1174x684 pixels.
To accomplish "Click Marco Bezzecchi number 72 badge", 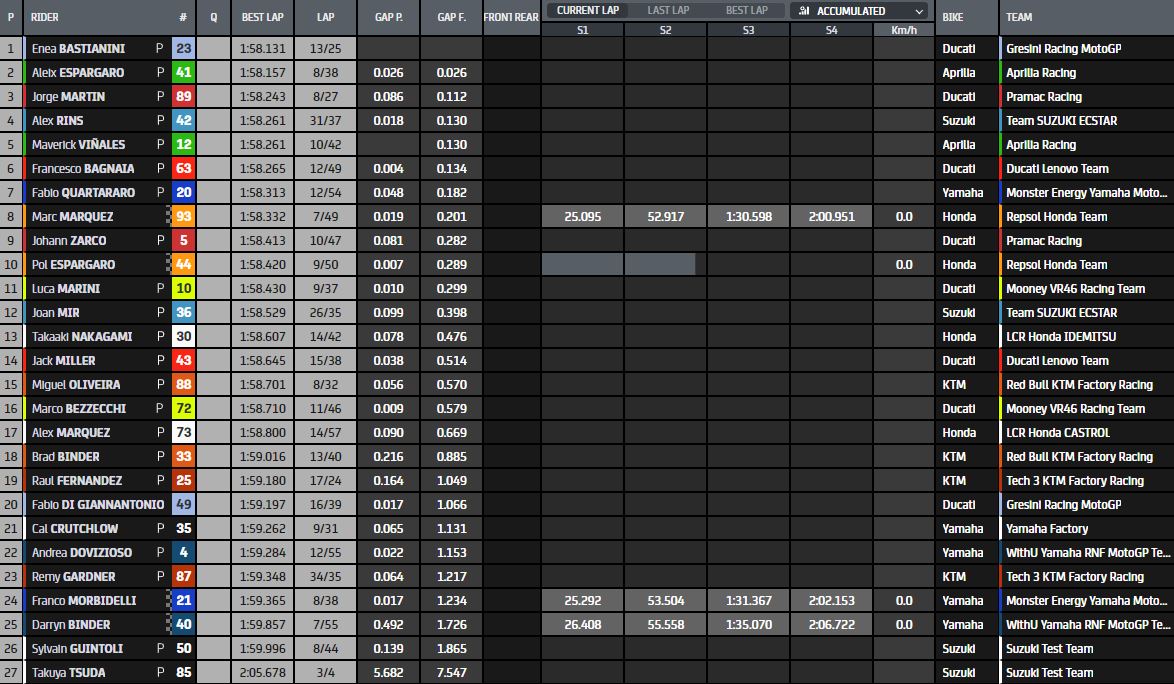I will (x=183, y=409).
